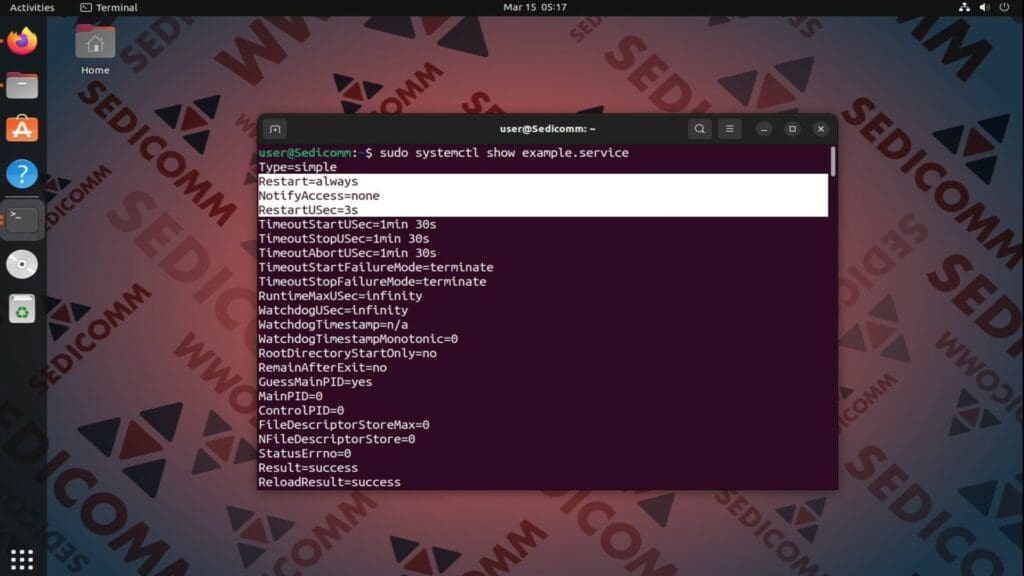Click the TimeoutStartUSec=1min 30s line

[x=347, y=225]
